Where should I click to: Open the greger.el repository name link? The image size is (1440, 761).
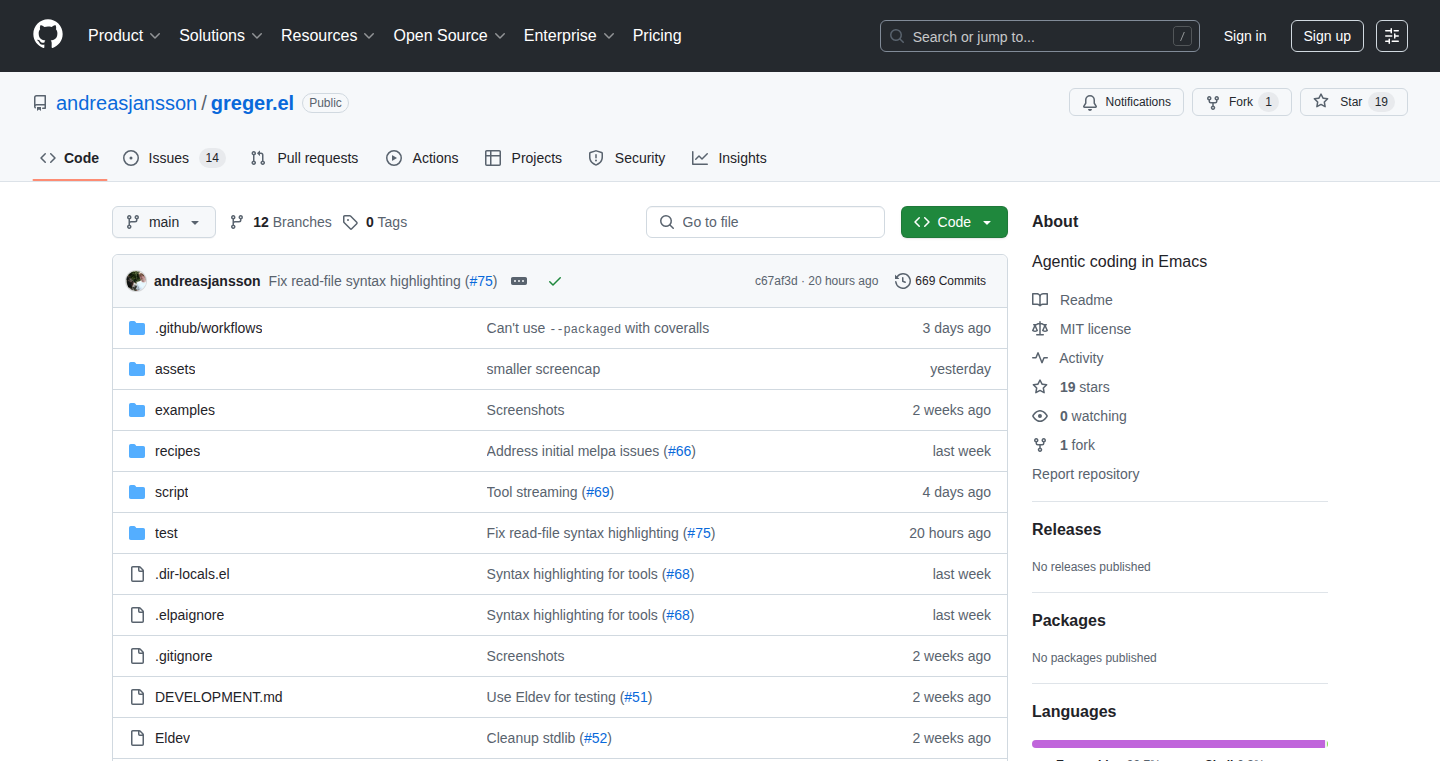click(252, 103)
